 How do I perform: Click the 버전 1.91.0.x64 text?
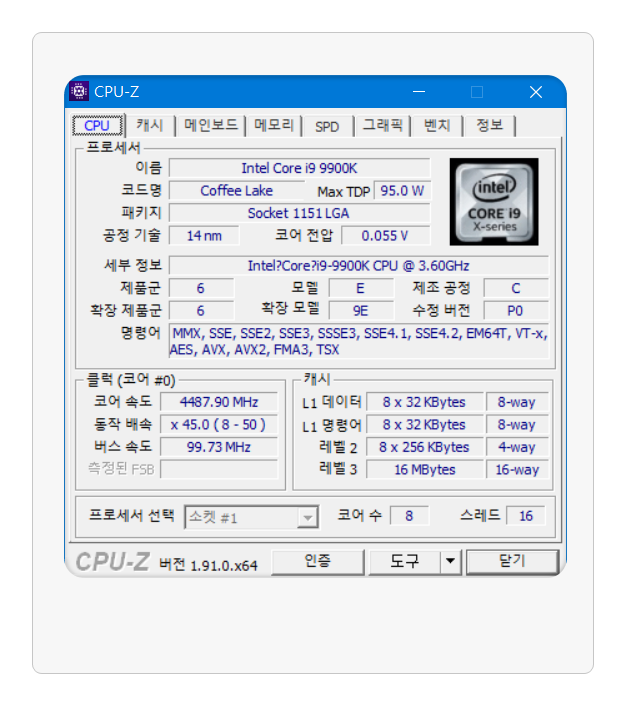tap(209, 565)
